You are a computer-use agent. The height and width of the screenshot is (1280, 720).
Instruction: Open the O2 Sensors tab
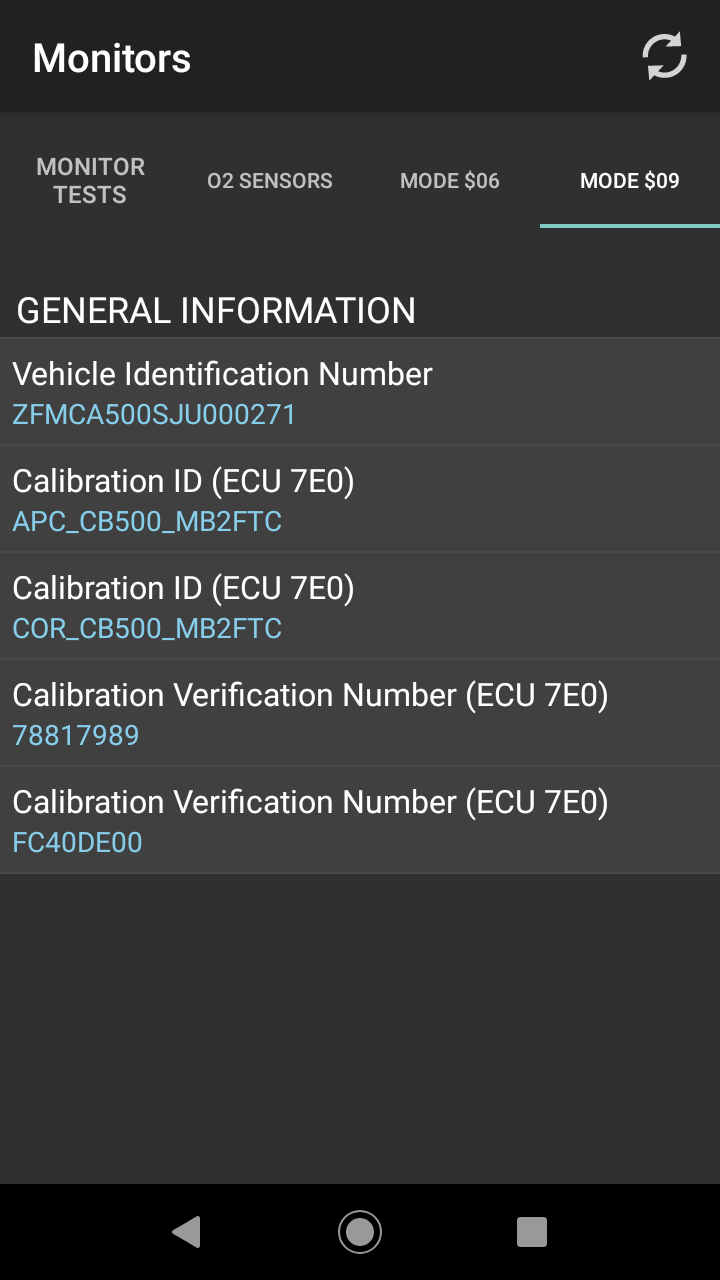click(x=270, y=181)
